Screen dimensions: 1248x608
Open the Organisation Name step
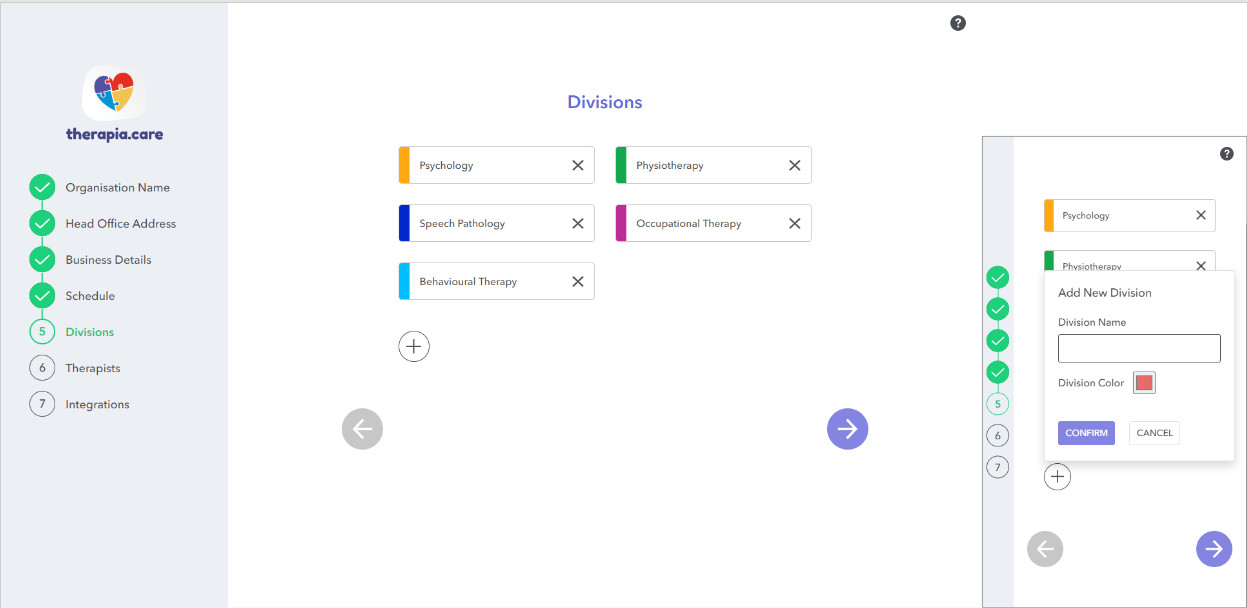coord(117,188)
